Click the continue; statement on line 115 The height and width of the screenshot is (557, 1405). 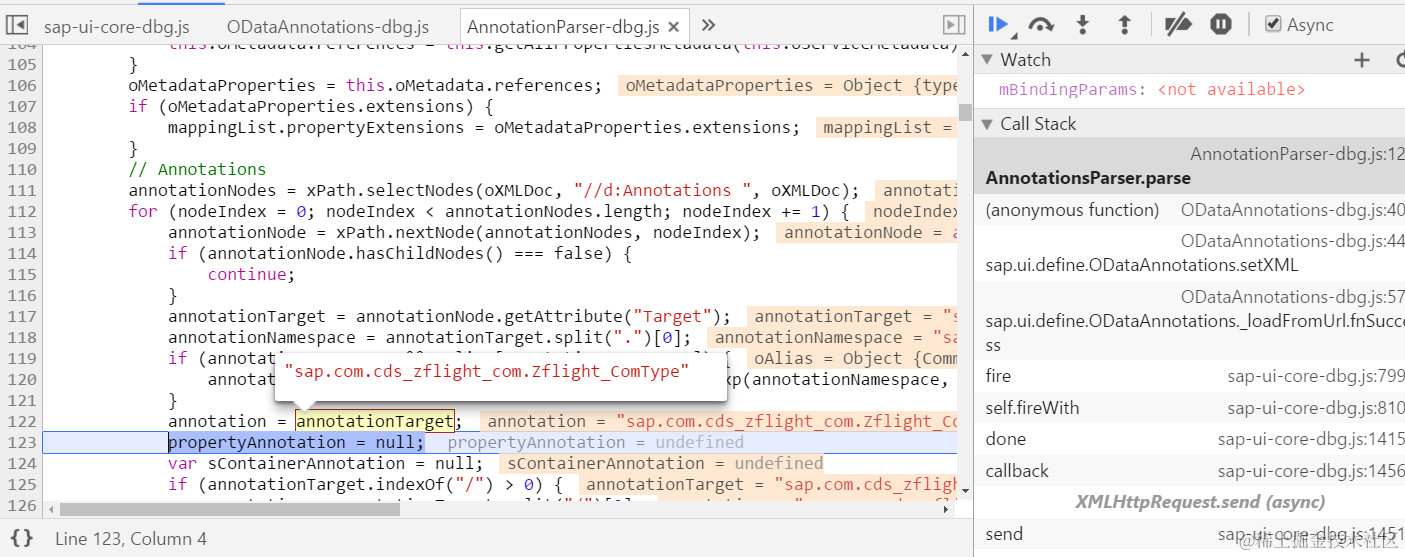click(x=251, y=274)
